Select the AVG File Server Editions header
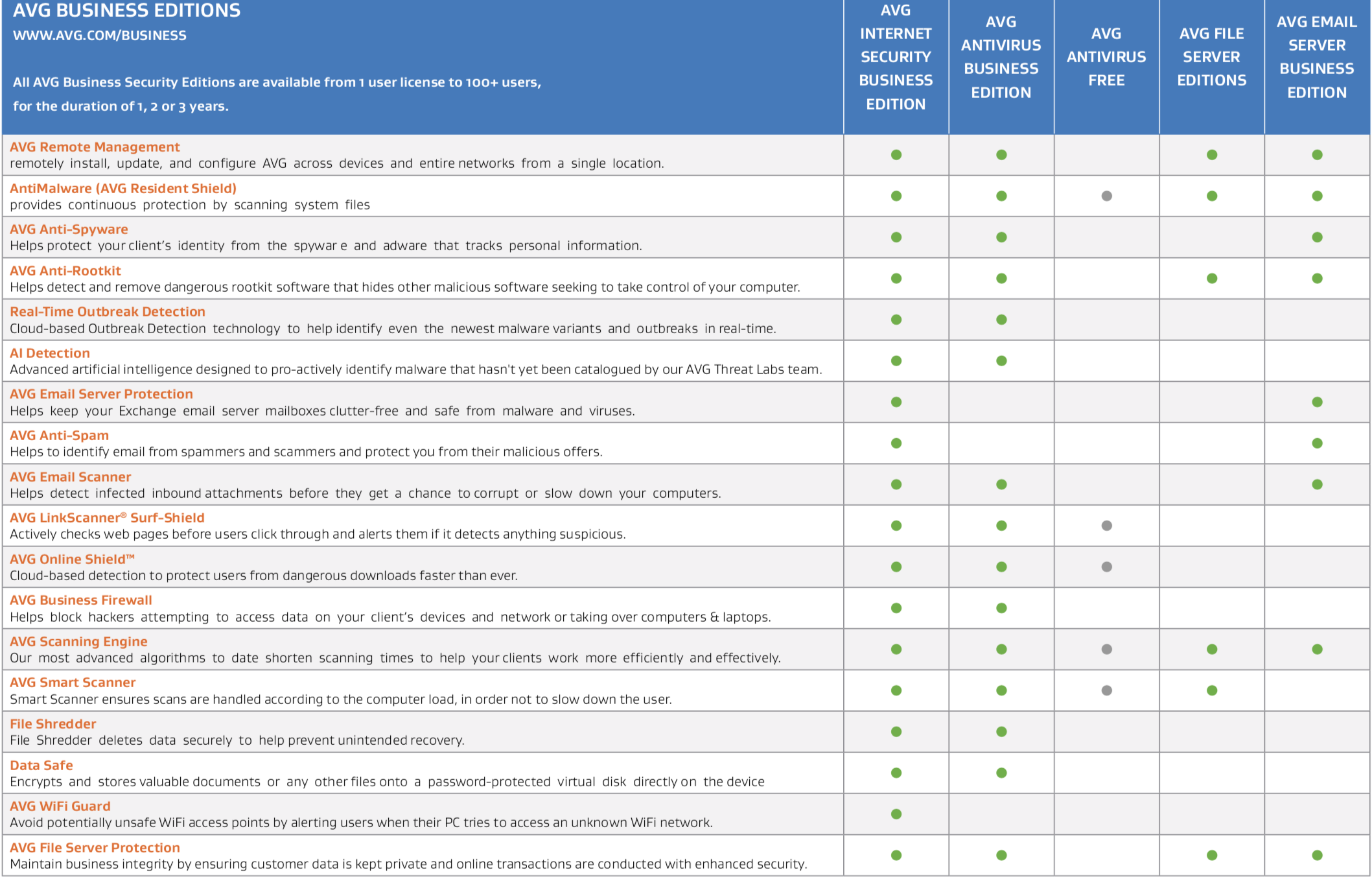This screenshot has height=879, width=1372. click(1212, 57)
